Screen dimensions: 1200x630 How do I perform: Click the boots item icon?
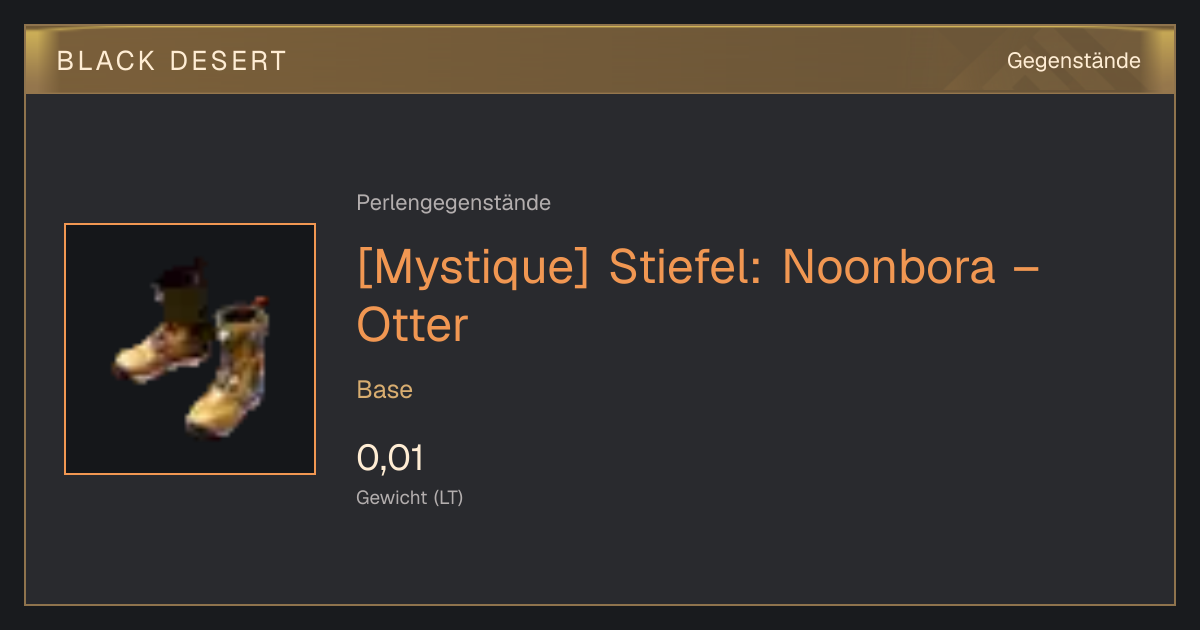pyautogui.click(x=190, y=349)
